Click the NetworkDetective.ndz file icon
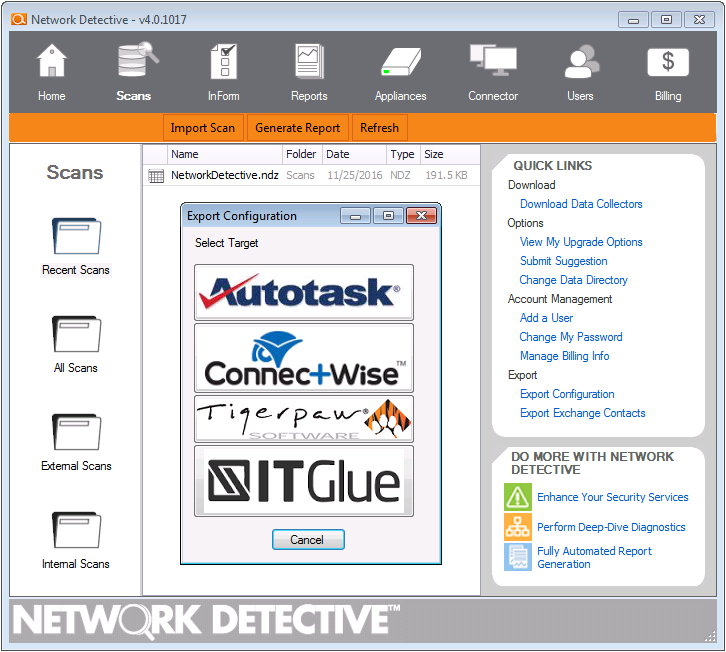The height and width of the screenshot is (652, 726). coord(156,176)
